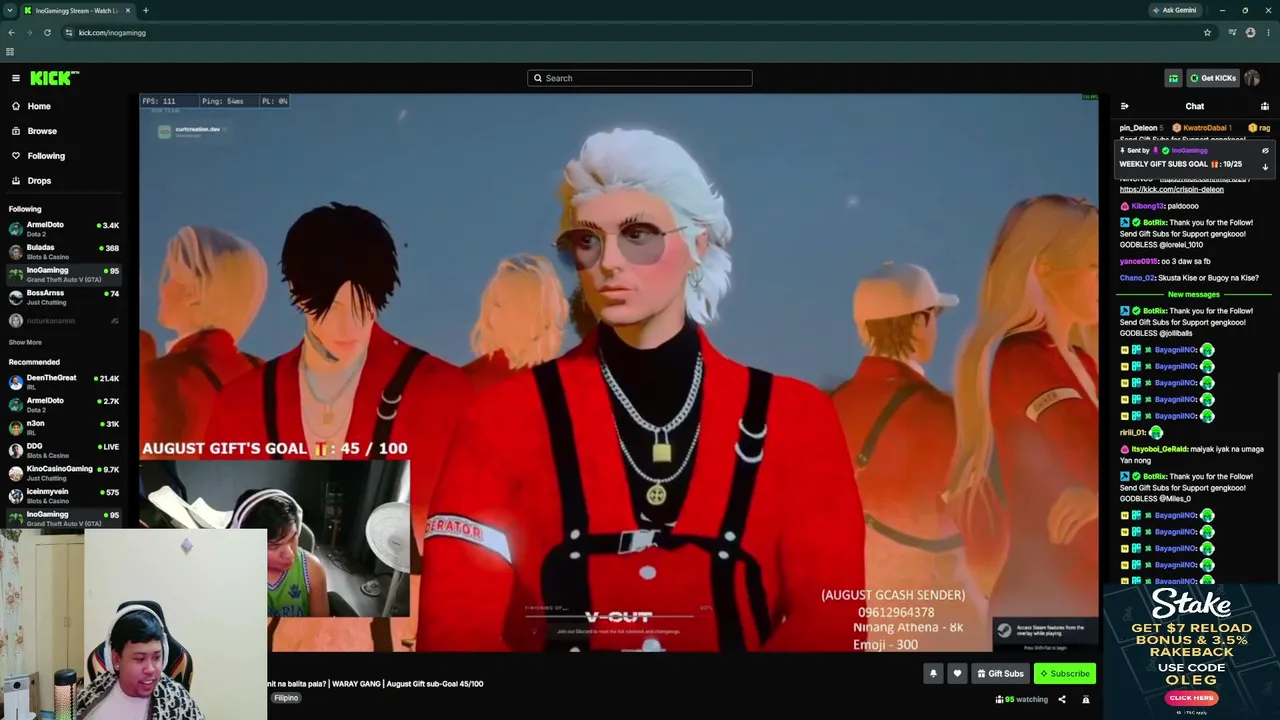Click the report icon beside share

coord(1086,700)
